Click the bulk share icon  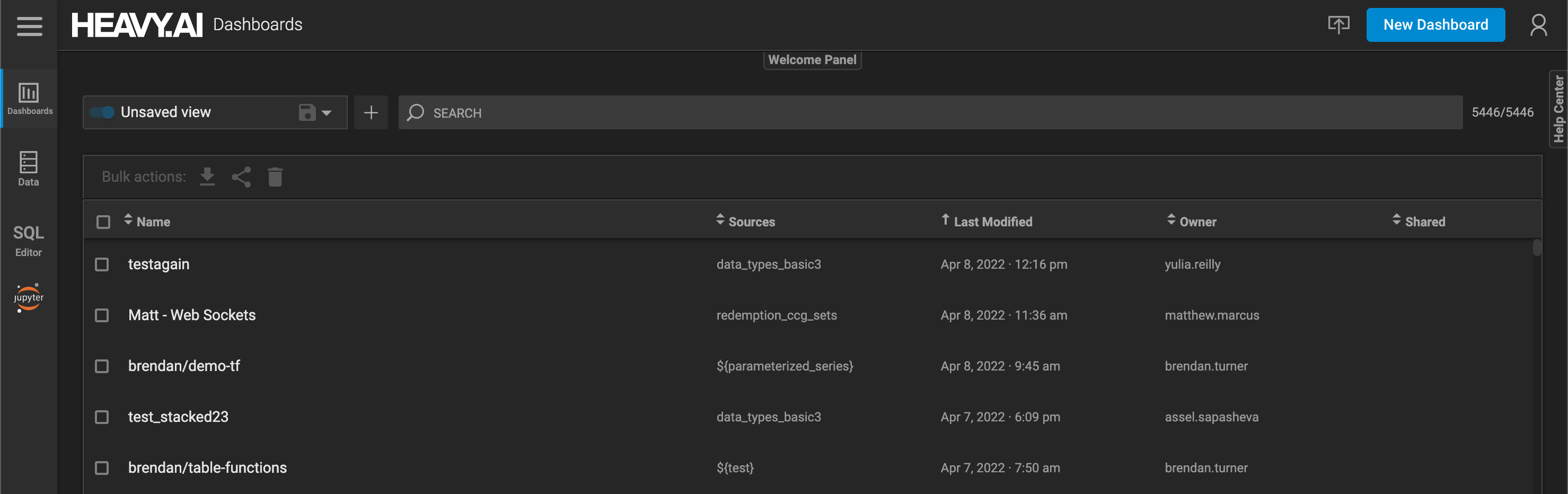pyautogui.click(x=241, y=177)
